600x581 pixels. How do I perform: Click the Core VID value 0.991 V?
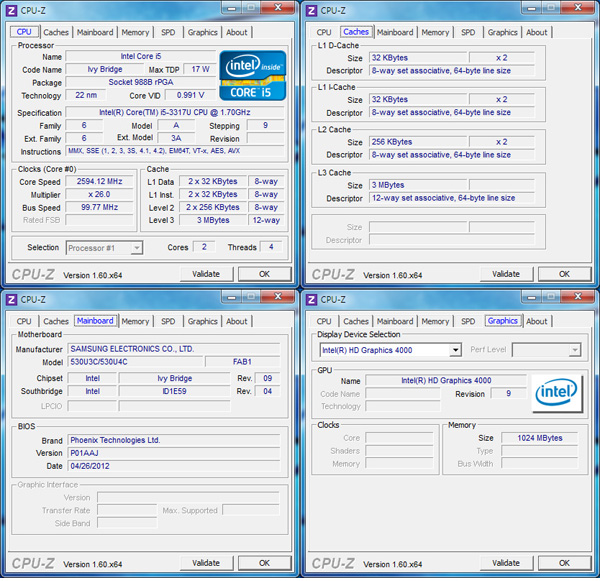191,95
